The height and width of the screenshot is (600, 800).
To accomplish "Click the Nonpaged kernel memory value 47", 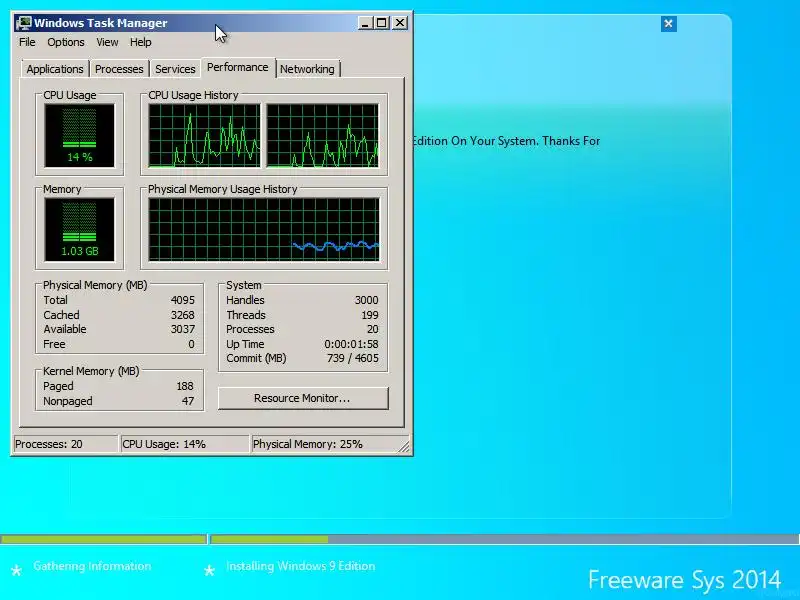I will pos(188,401).
